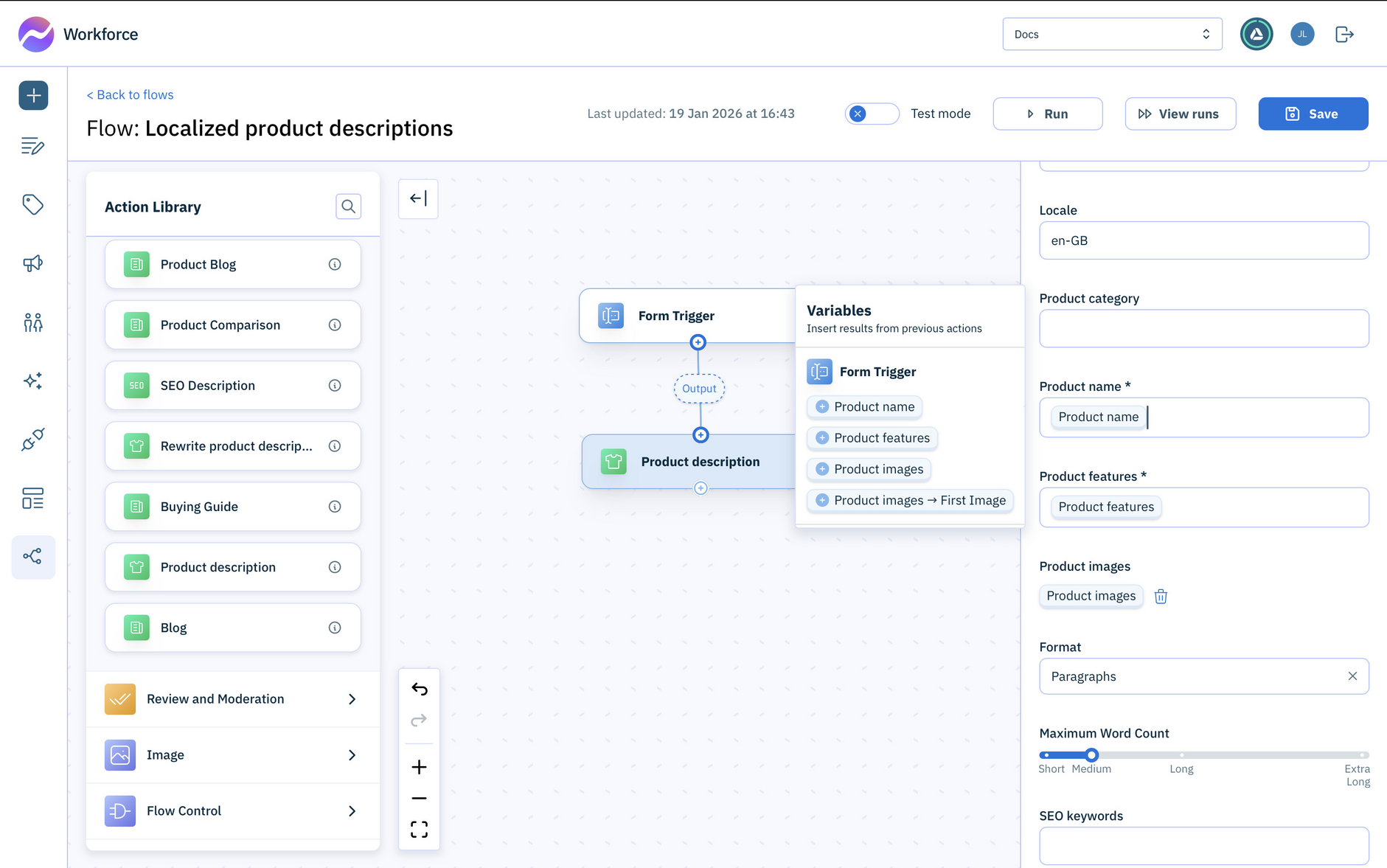Image resolution: width=1387 pixels, height=868 pixels.
Task: Delete Product images using the trash icon
Action: pyautogui.click(x=1161, y=596)
